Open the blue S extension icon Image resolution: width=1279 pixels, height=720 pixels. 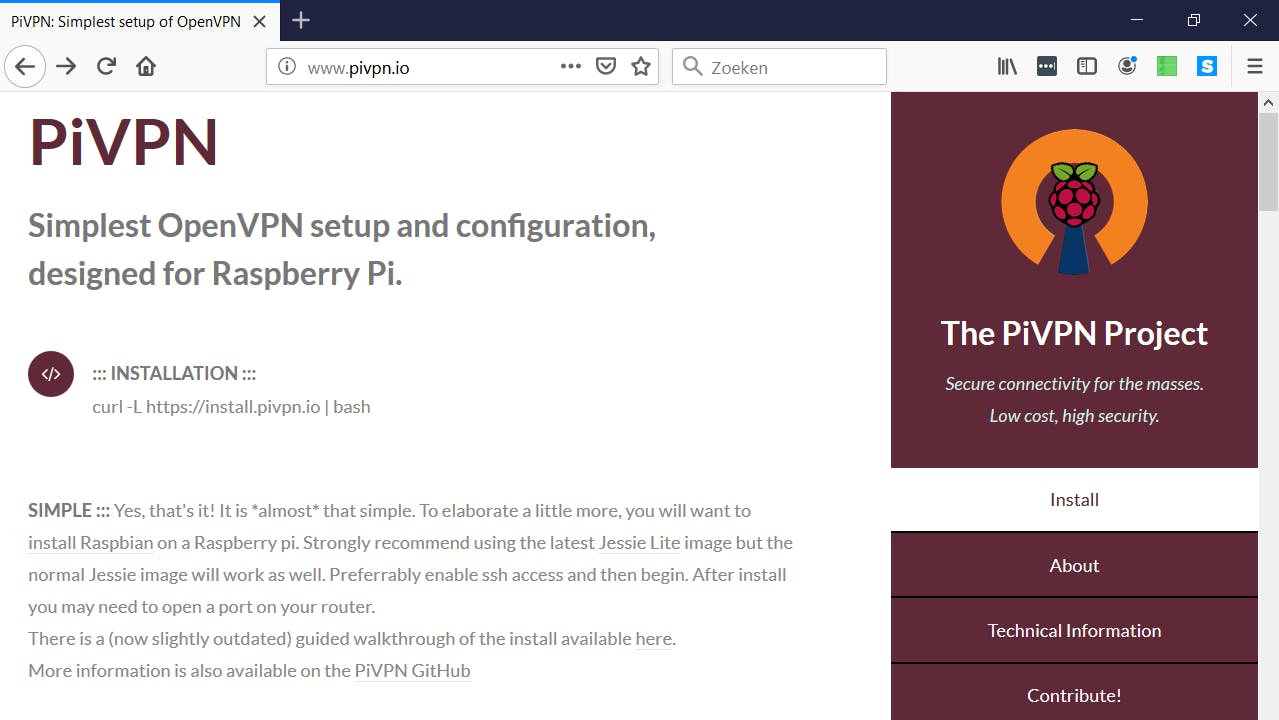coord(1207,67)
